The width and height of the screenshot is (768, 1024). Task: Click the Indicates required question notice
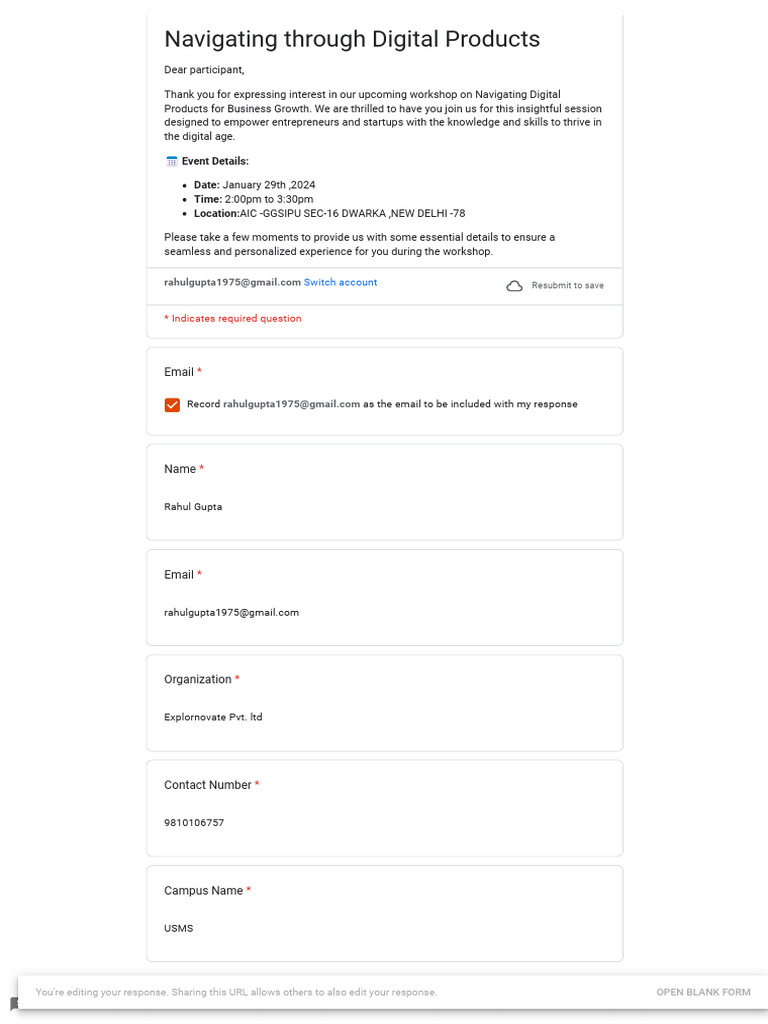click(x=233, y=318)
